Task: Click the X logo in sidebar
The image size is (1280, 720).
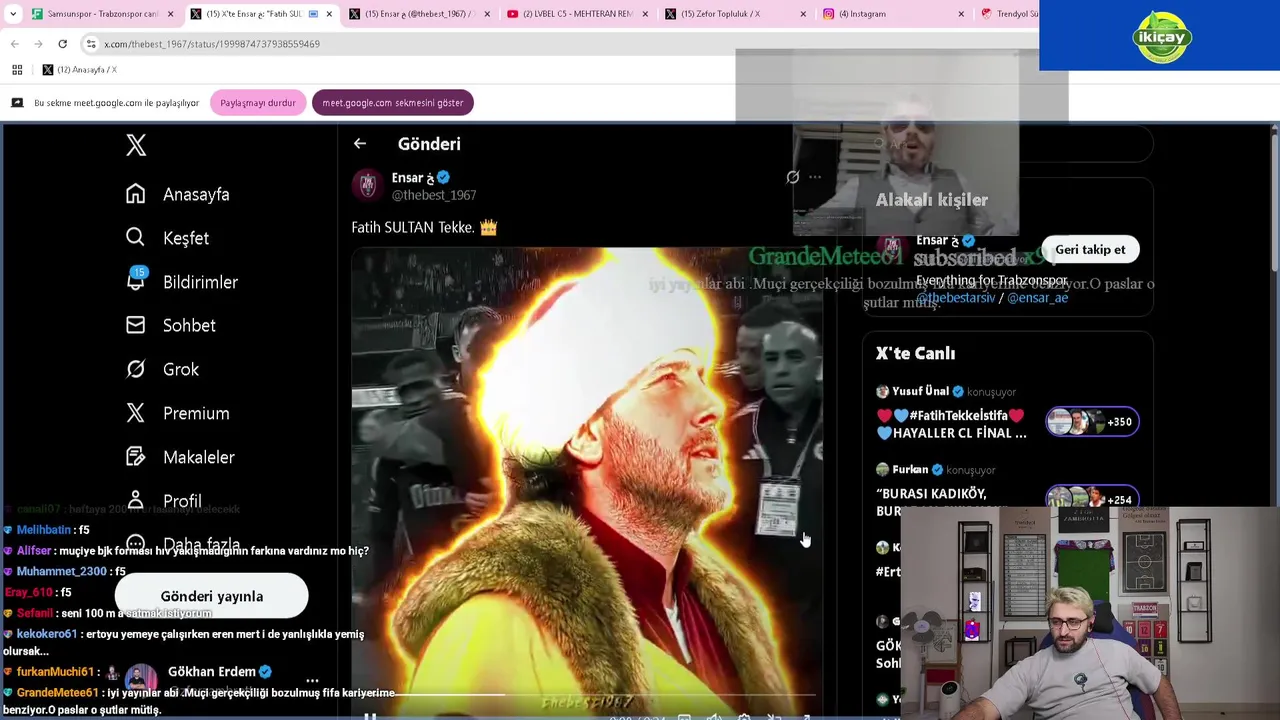Action: point(136,145)
